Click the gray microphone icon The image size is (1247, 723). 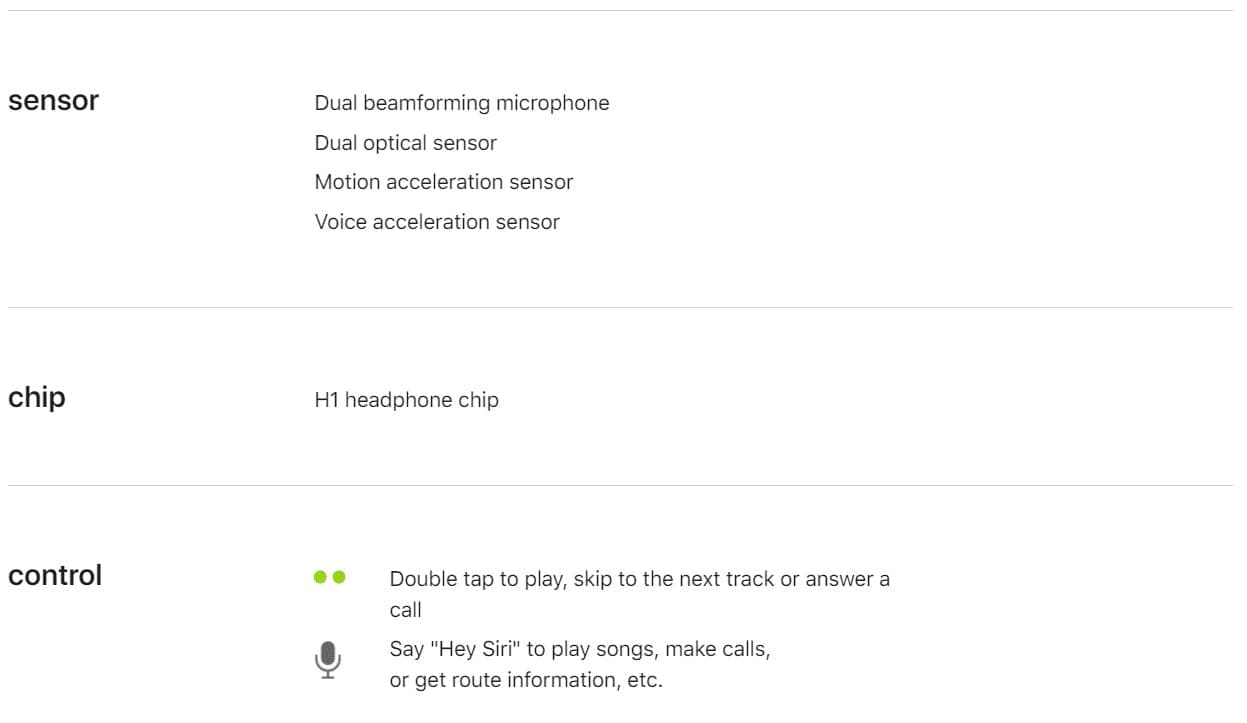tap(327, 660)
